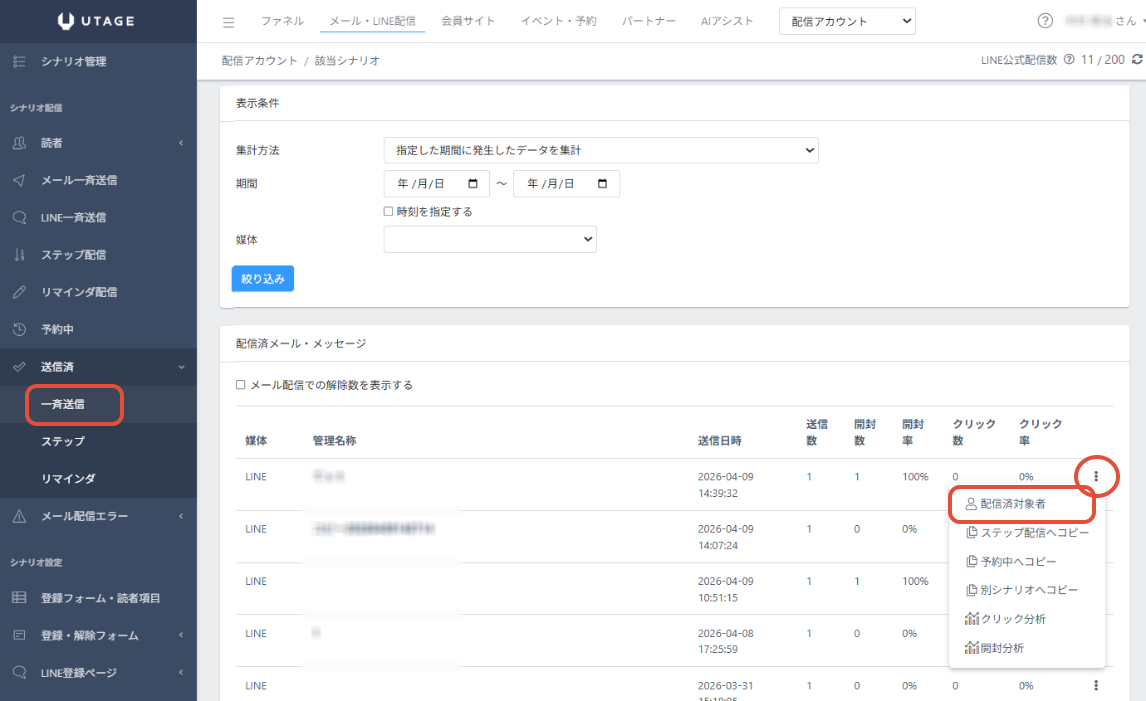Viewport: 1146px width, 701px height.
Task: Choose 配信済対象者 from the dropdown menu
Action: pos(1021,504)
